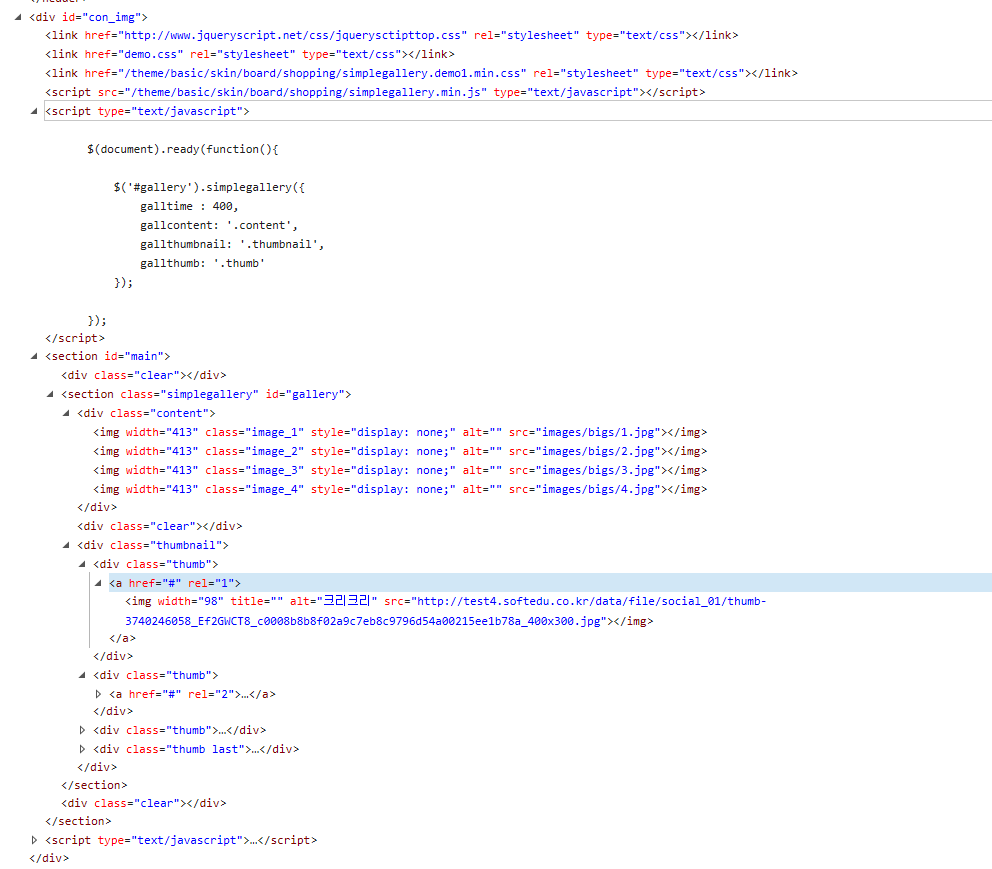Click the $(document).ready(function(){ line
992x869 pixels.
tap(183, 149)
